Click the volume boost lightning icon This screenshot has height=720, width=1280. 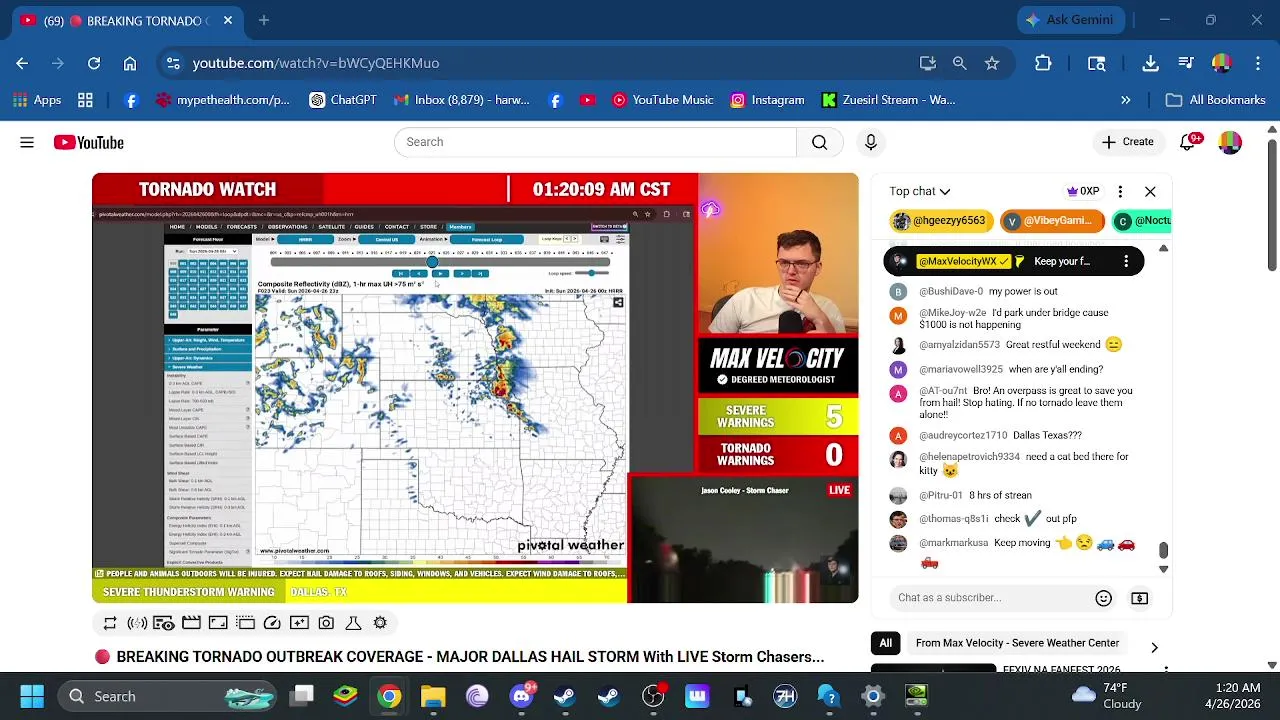137,623
